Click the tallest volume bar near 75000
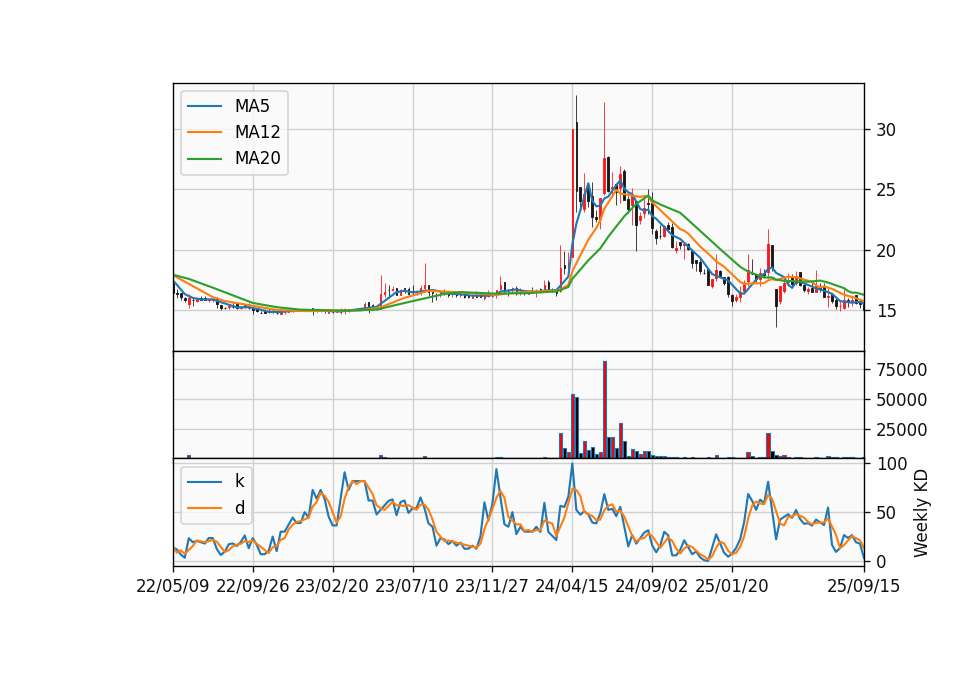This screenshot has width=960, height=690. point(604,409)
